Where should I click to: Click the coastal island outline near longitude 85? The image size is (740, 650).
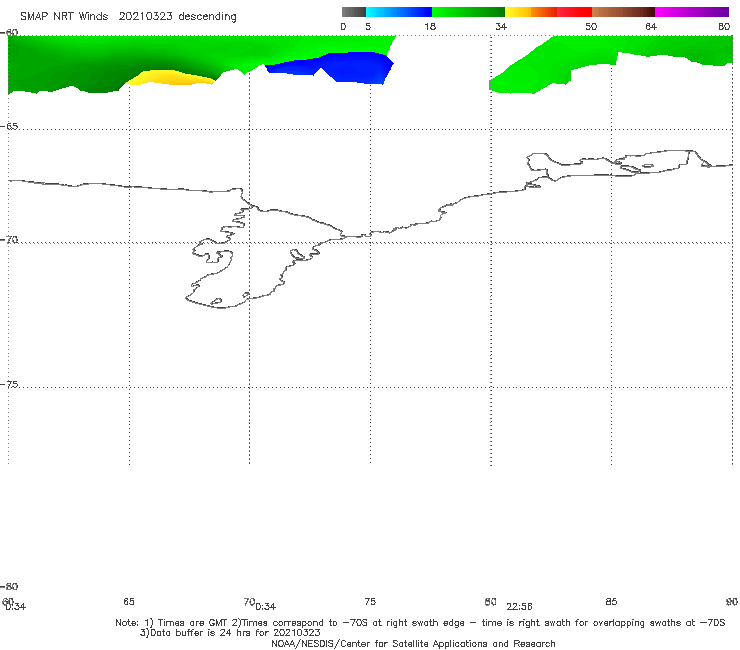coord(654,162)
